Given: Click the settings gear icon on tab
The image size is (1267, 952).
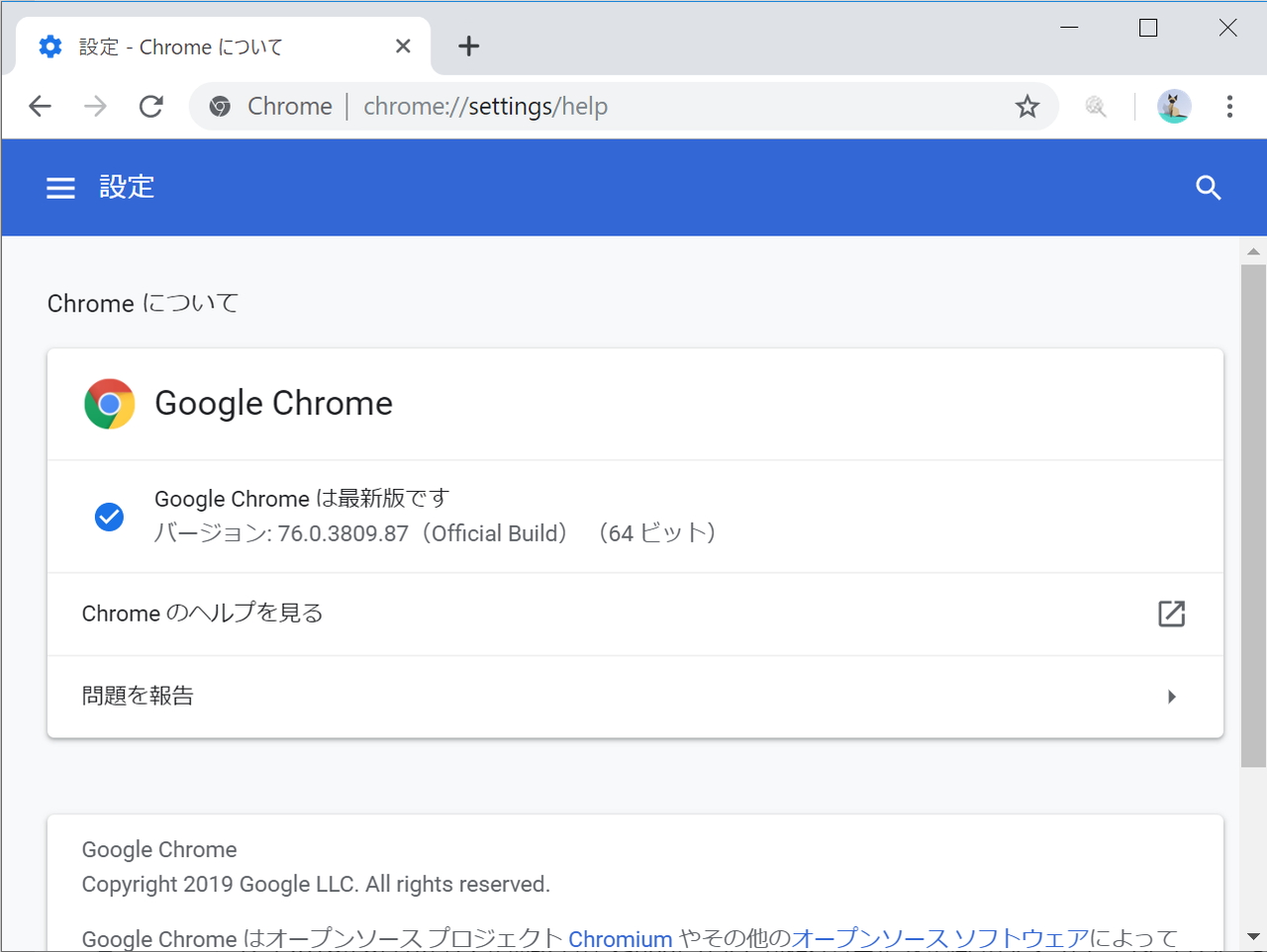Looking at the screenshot, I should click(x=50, y=47).
